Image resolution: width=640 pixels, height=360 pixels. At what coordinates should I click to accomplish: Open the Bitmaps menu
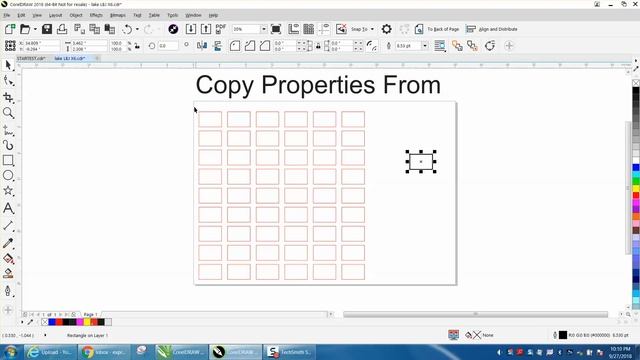pyautogui.click(x=118, y=15)
